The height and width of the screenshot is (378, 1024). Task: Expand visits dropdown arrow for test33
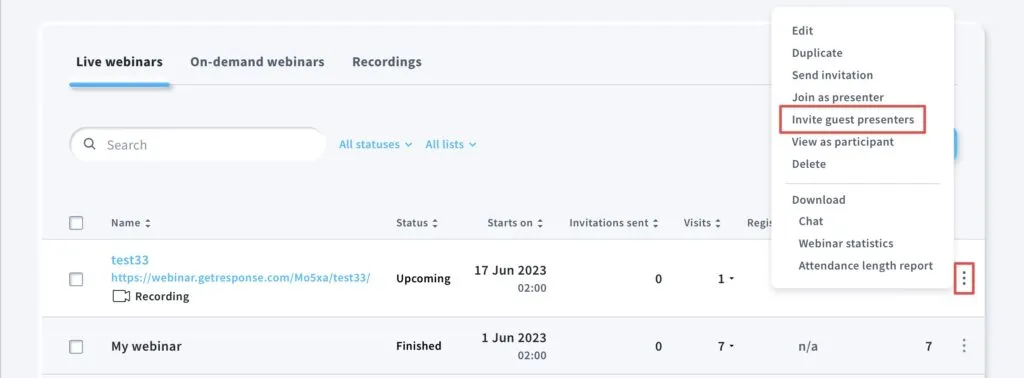pyautogui.click(x=731, y=279)
